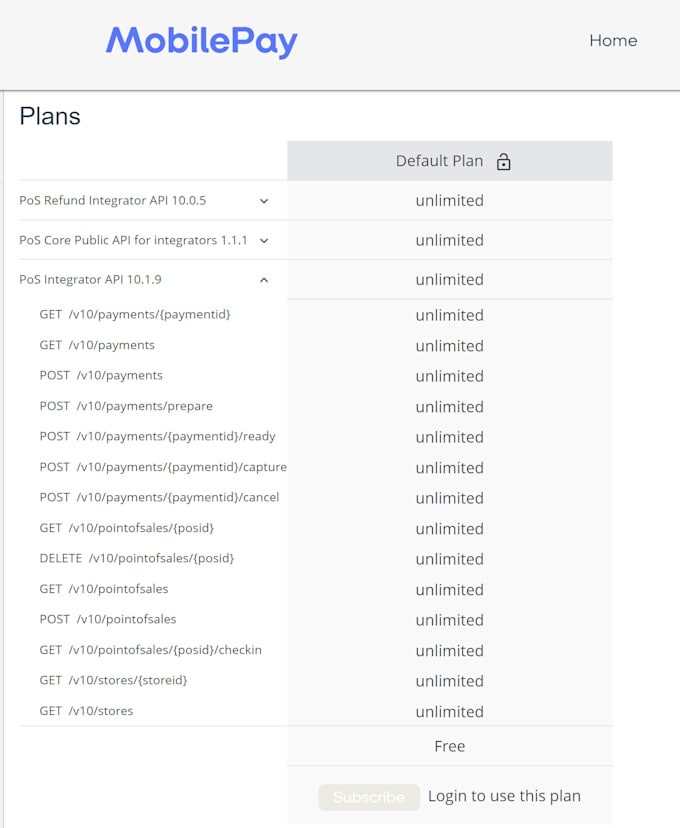Open the Home menu item
This screenshot has width=680, height=828.
click(612, 41)
